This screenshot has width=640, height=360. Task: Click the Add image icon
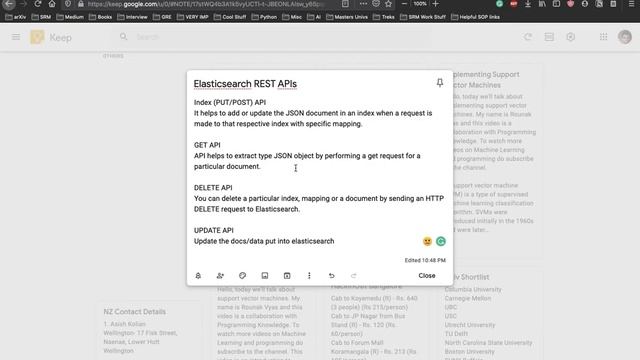(265, 276)
